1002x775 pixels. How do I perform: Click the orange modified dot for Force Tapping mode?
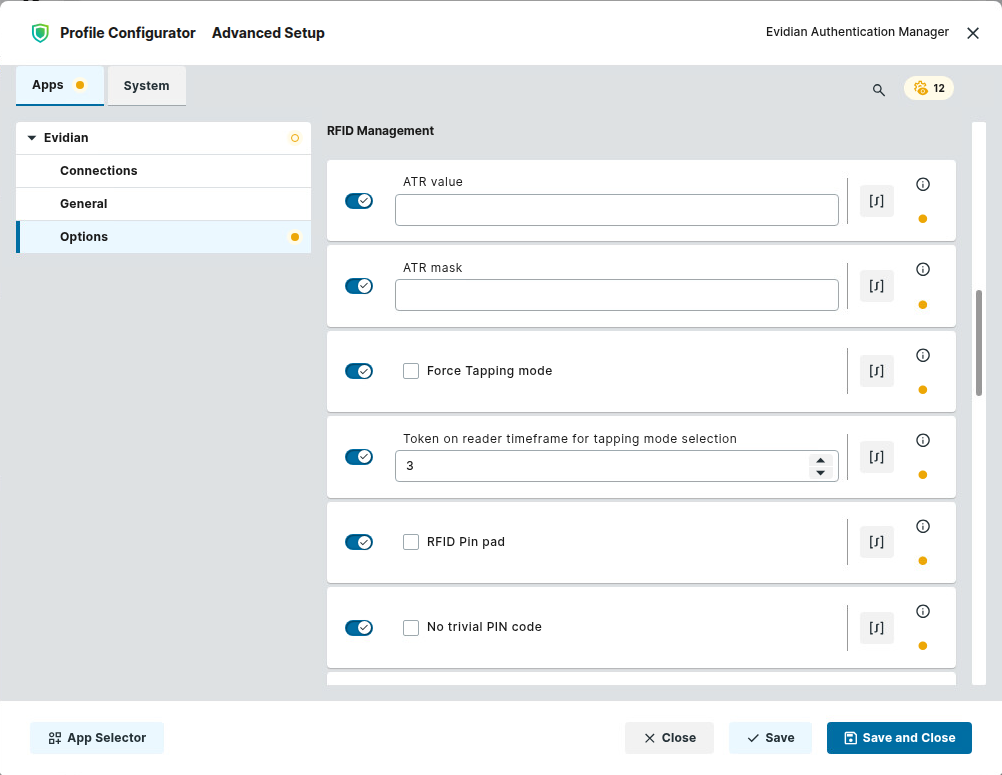click(923, 390)
